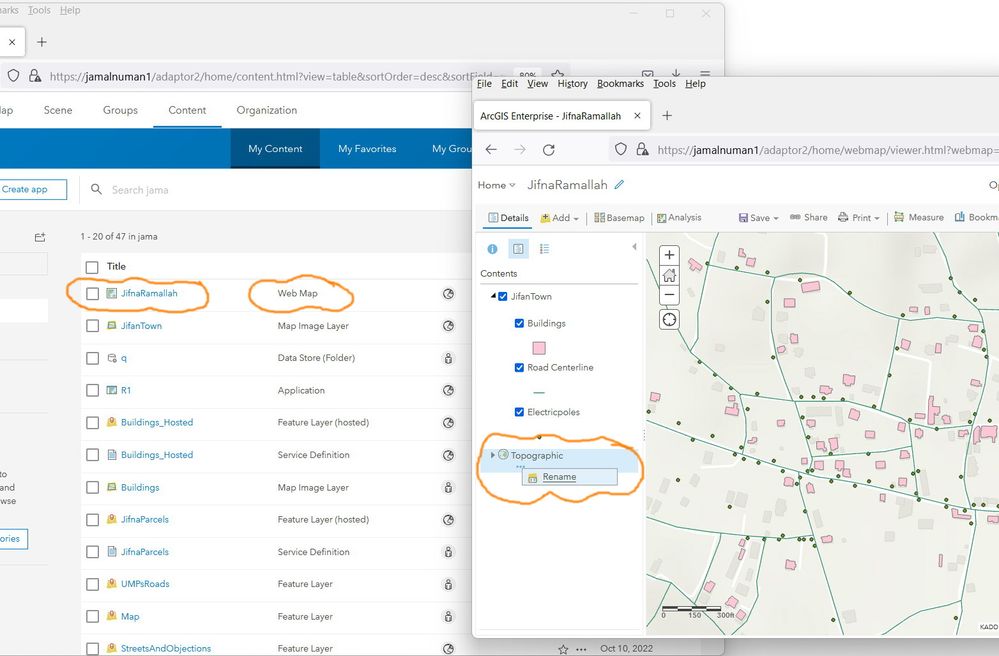Open the Add dropdown menu
This screenshot has width=999, height=656.
point(560,217)
